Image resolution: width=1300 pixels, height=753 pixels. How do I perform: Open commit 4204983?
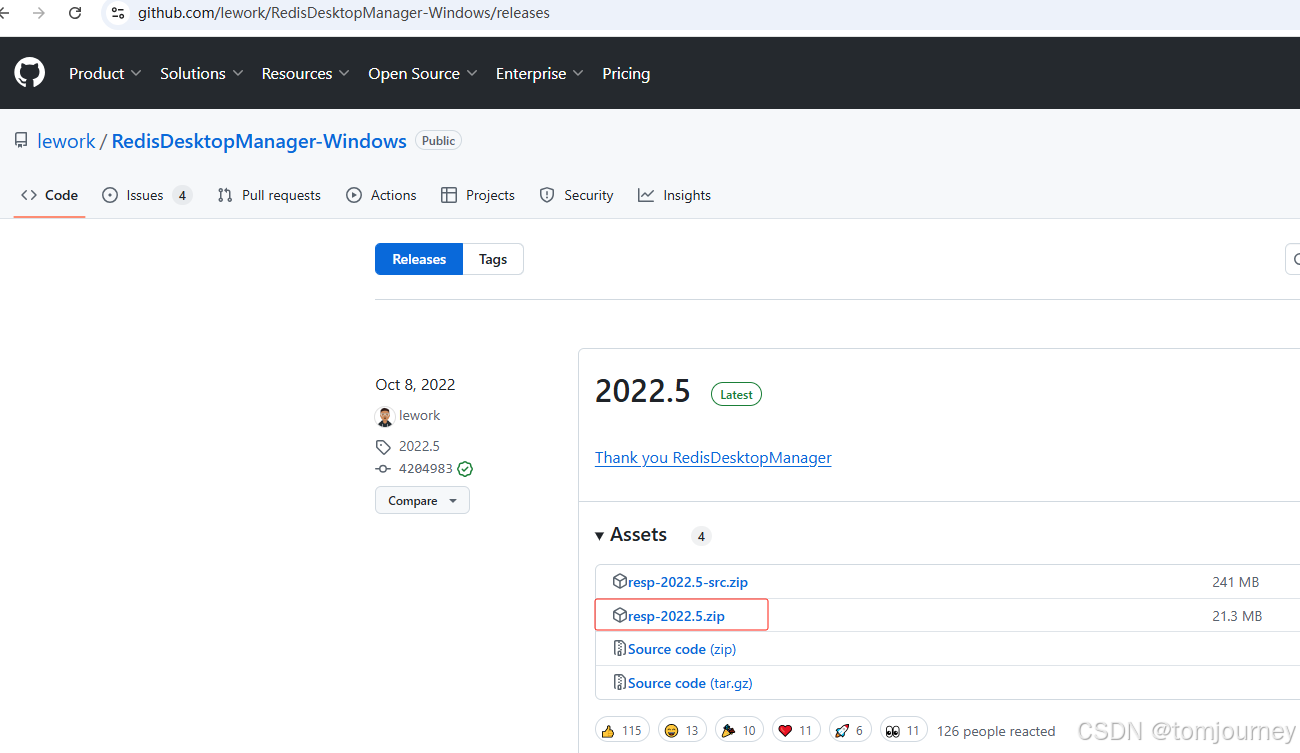426,468
